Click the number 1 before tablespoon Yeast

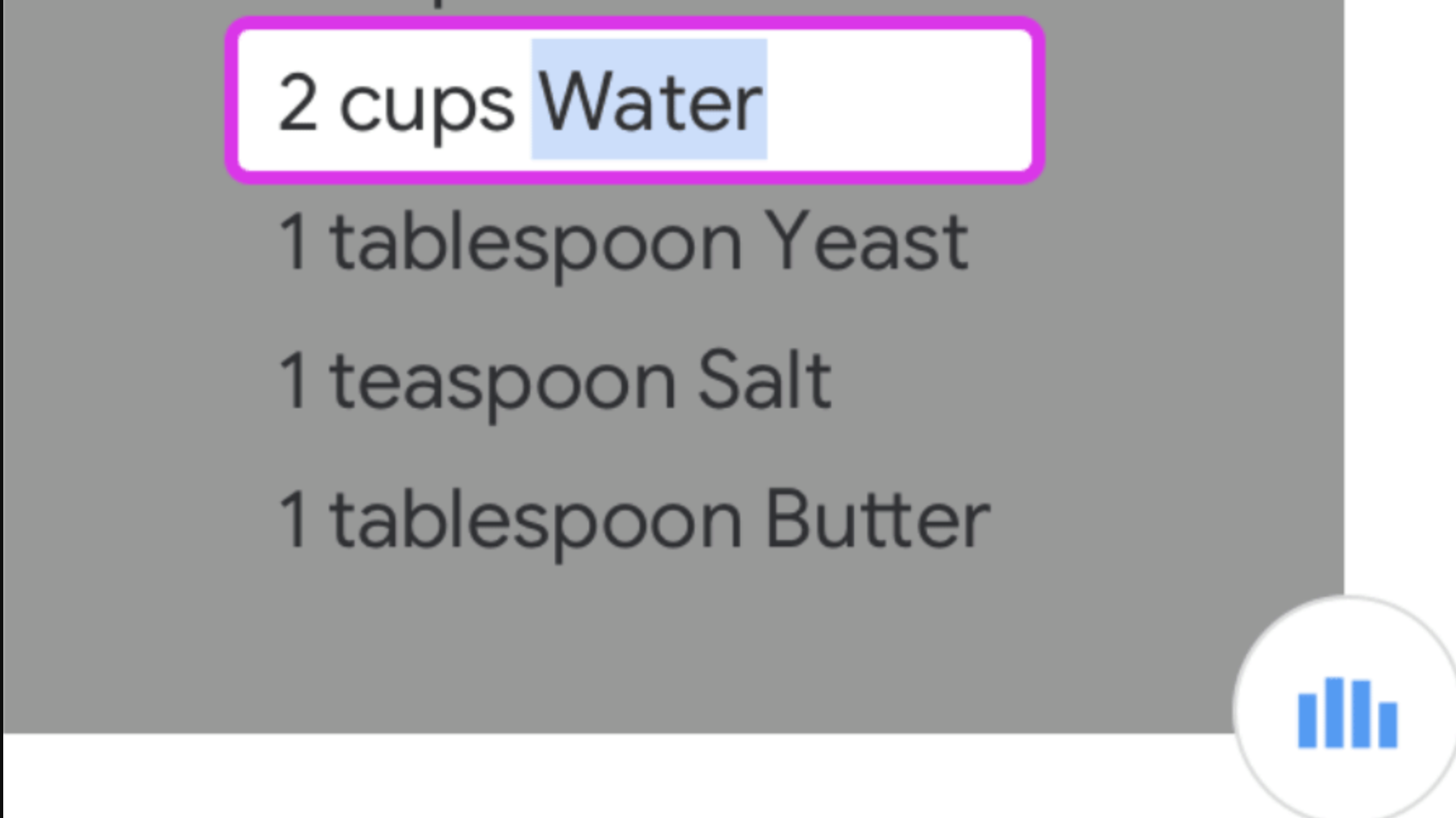[x=294, y=241]
